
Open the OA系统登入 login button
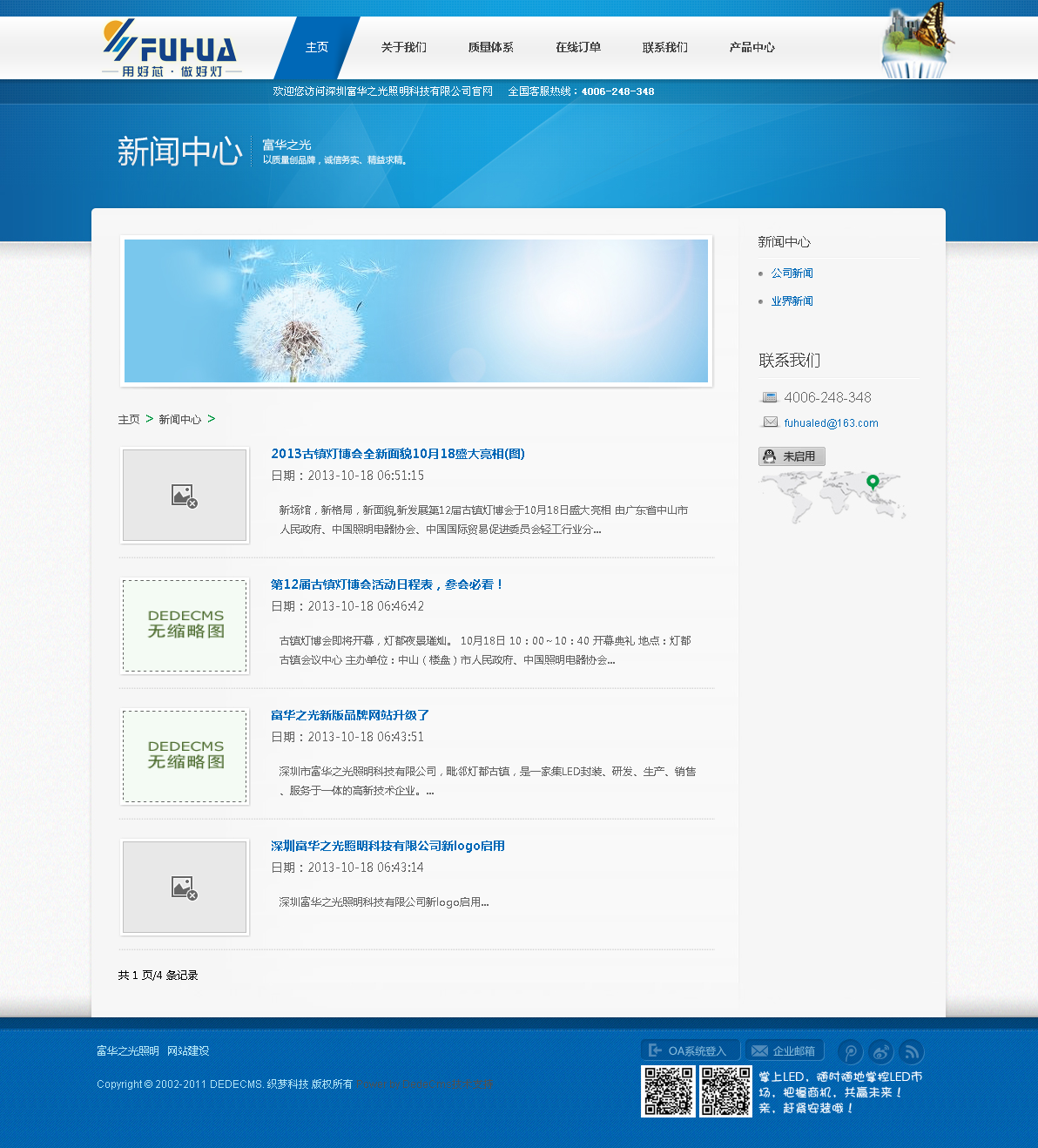pyautogui.click(x=690, y=1050)
